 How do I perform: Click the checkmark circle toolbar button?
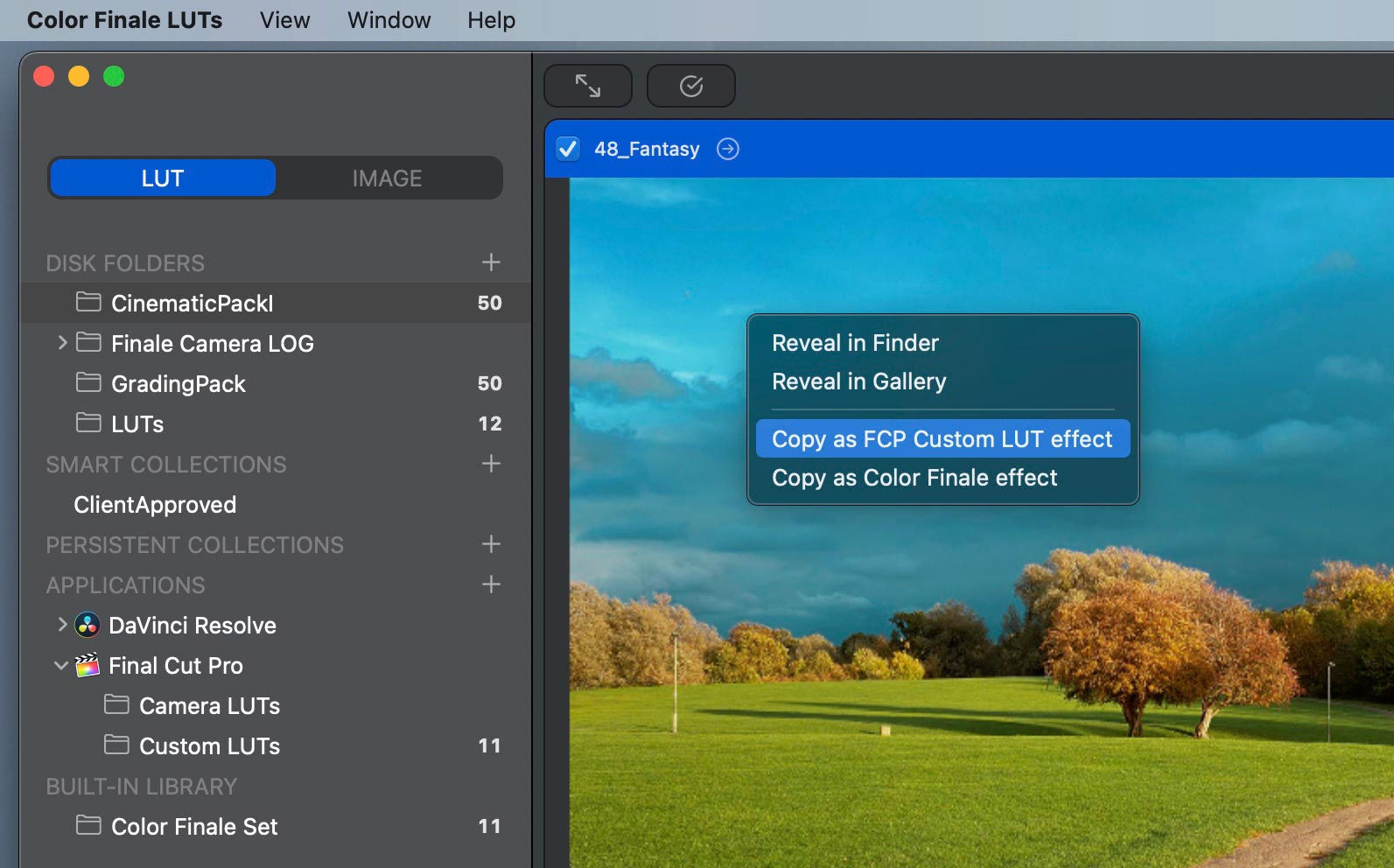690,86
